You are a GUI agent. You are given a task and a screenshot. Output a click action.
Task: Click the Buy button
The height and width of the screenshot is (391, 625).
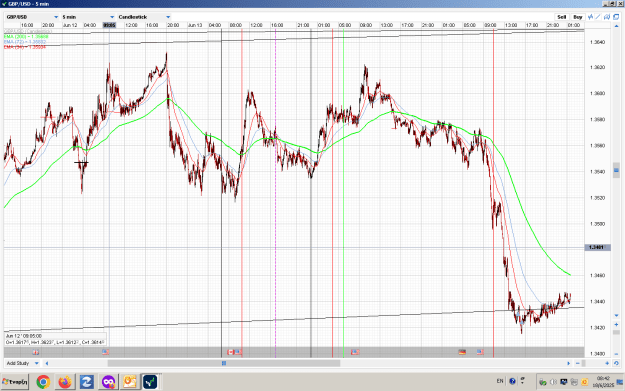click(578, 17)
